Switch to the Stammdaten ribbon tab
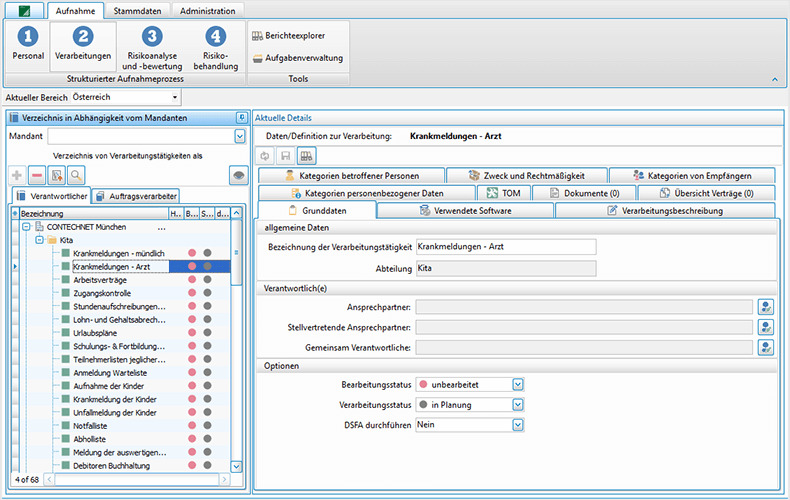790x500 pixels. tap(139, 10)
